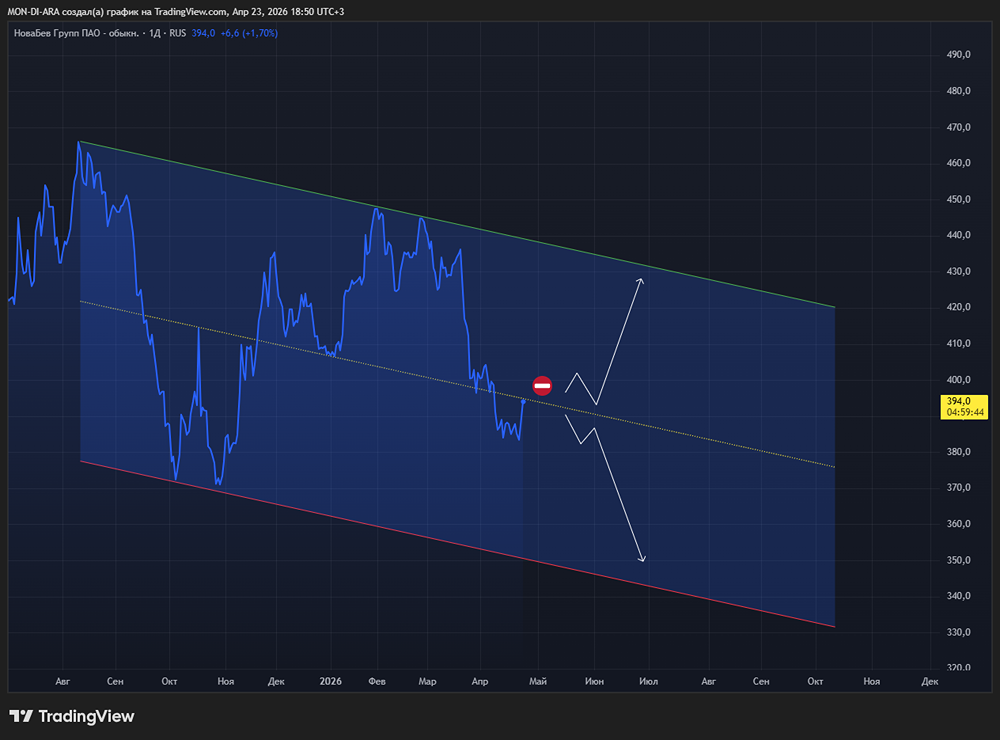Click the red lower channel trendline

click(457, 544)
